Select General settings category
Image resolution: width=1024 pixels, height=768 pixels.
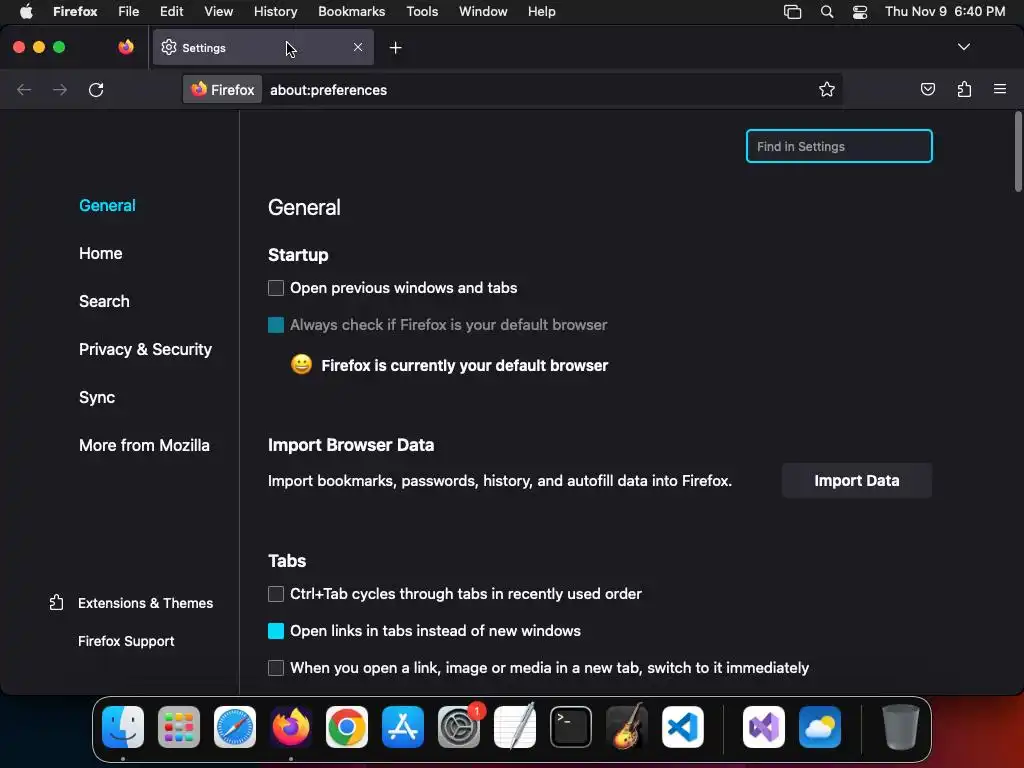tap(107, 205)
